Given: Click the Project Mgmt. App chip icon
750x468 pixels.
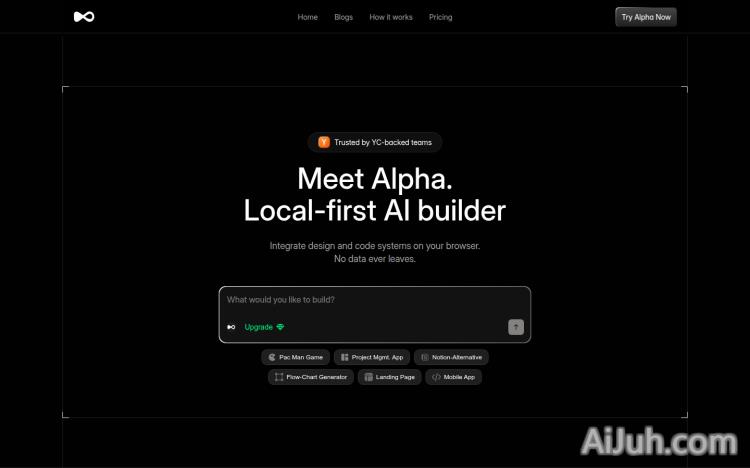Looking at the screenshot, I should 344,357.
